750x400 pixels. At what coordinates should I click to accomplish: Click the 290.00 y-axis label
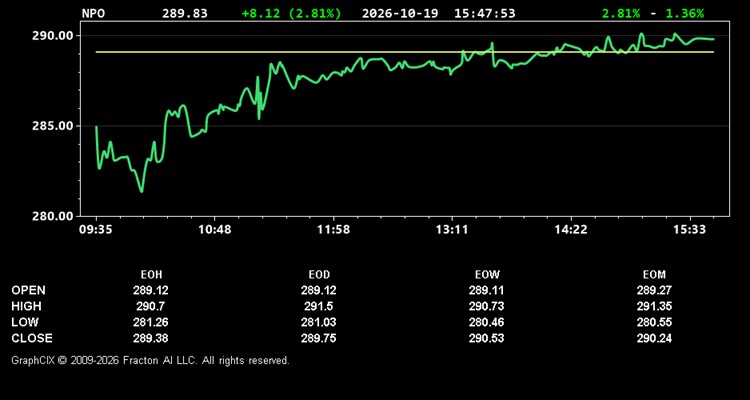click(53, 36)
